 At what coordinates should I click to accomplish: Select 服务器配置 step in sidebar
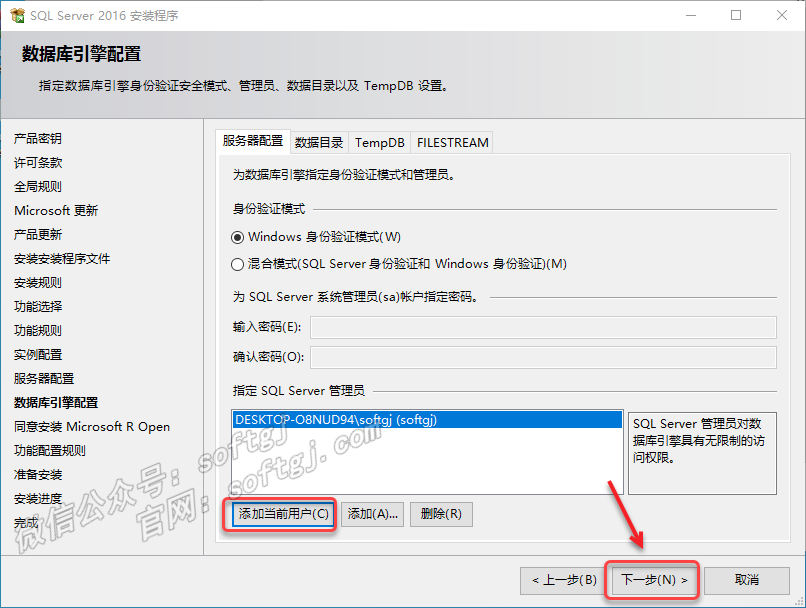click(44, 379)
